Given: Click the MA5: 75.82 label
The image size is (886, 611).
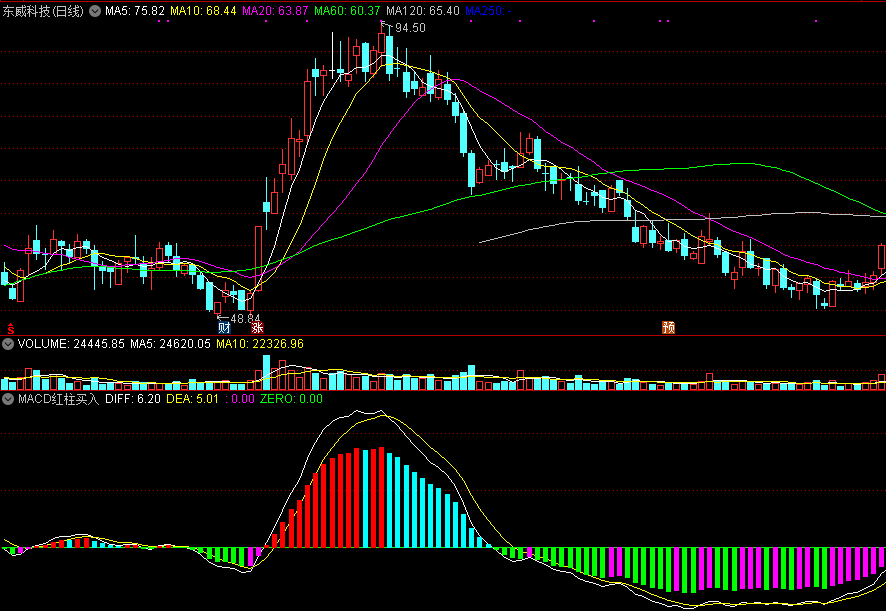Looking at the screenshot, I should coord(135,11).
